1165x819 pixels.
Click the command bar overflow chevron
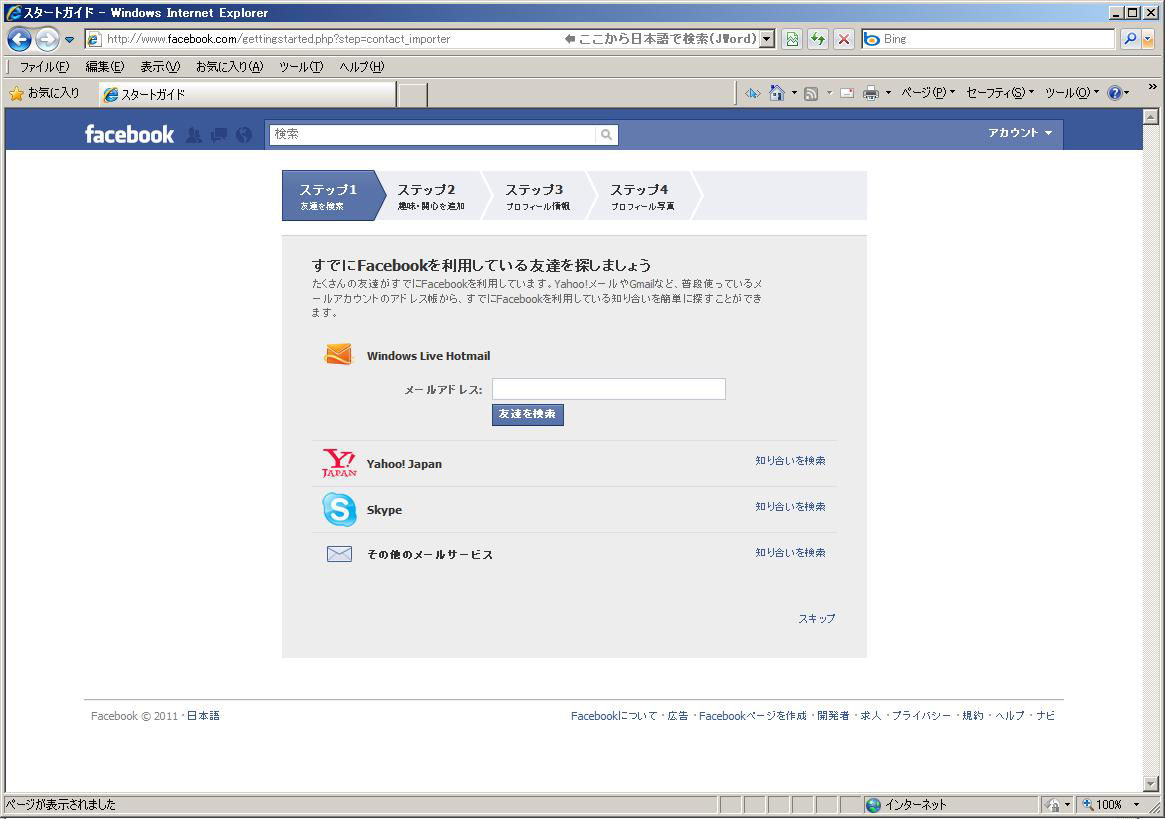[1152, 87]
